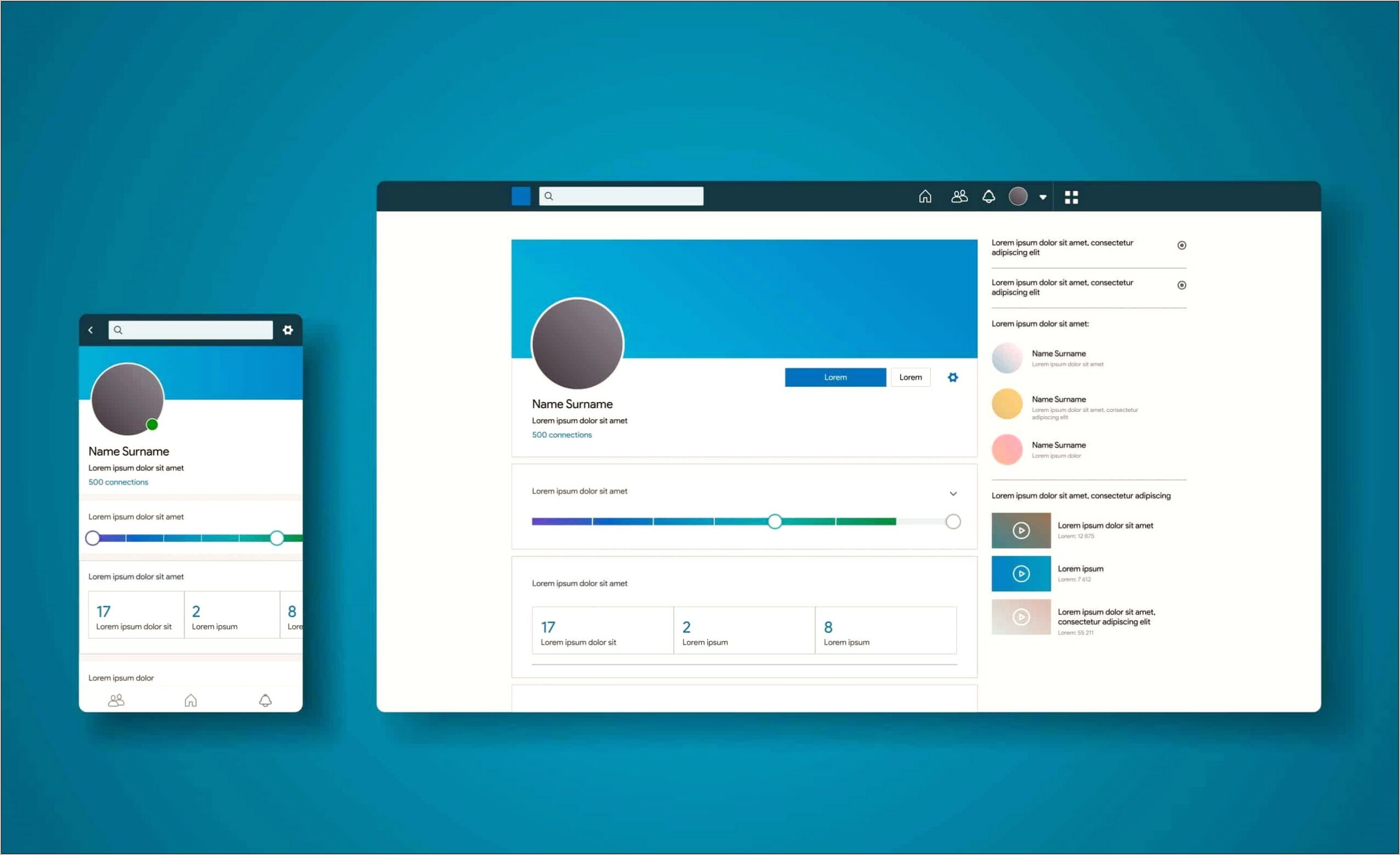This screenshot has height=855, width=1400.
Task: Click the gear icon on the profile page
Action: click(x=953, y=378)
